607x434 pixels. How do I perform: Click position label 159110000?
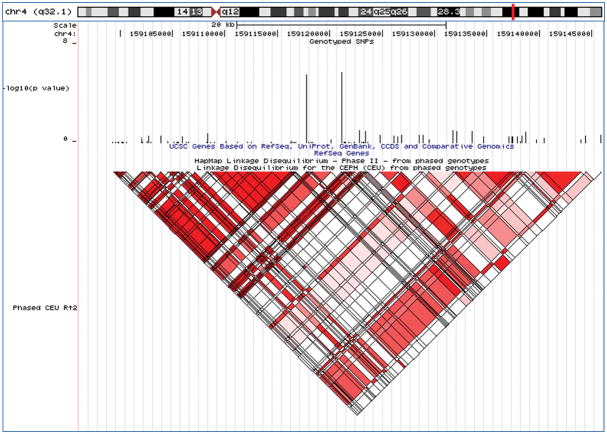point(203,34)
